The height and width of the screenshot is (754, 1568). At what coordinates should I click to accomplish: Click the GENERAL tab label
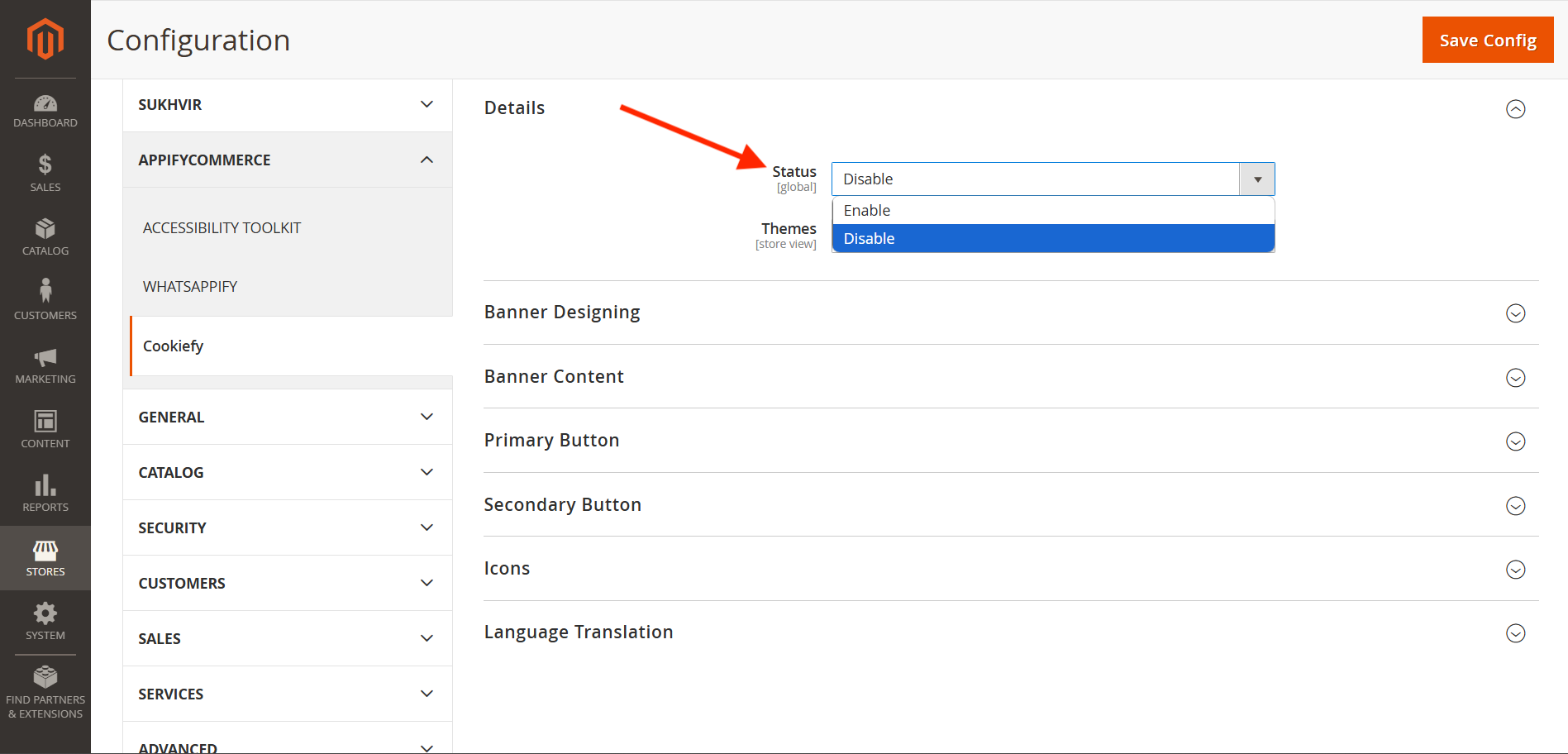[171, 418]
